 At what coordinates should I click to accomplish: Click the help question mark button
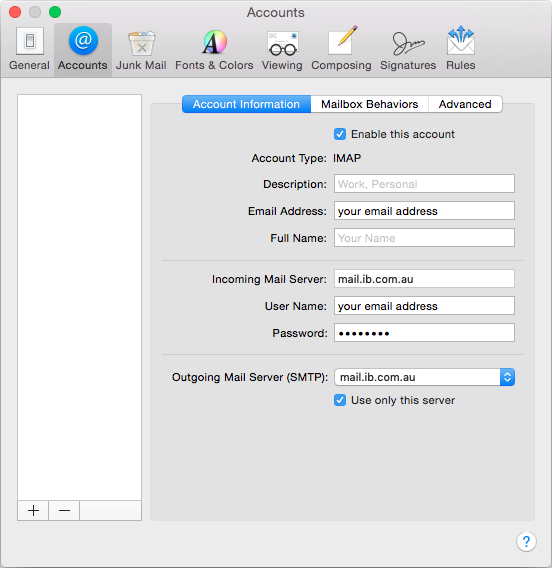click(x=526, y=542)
